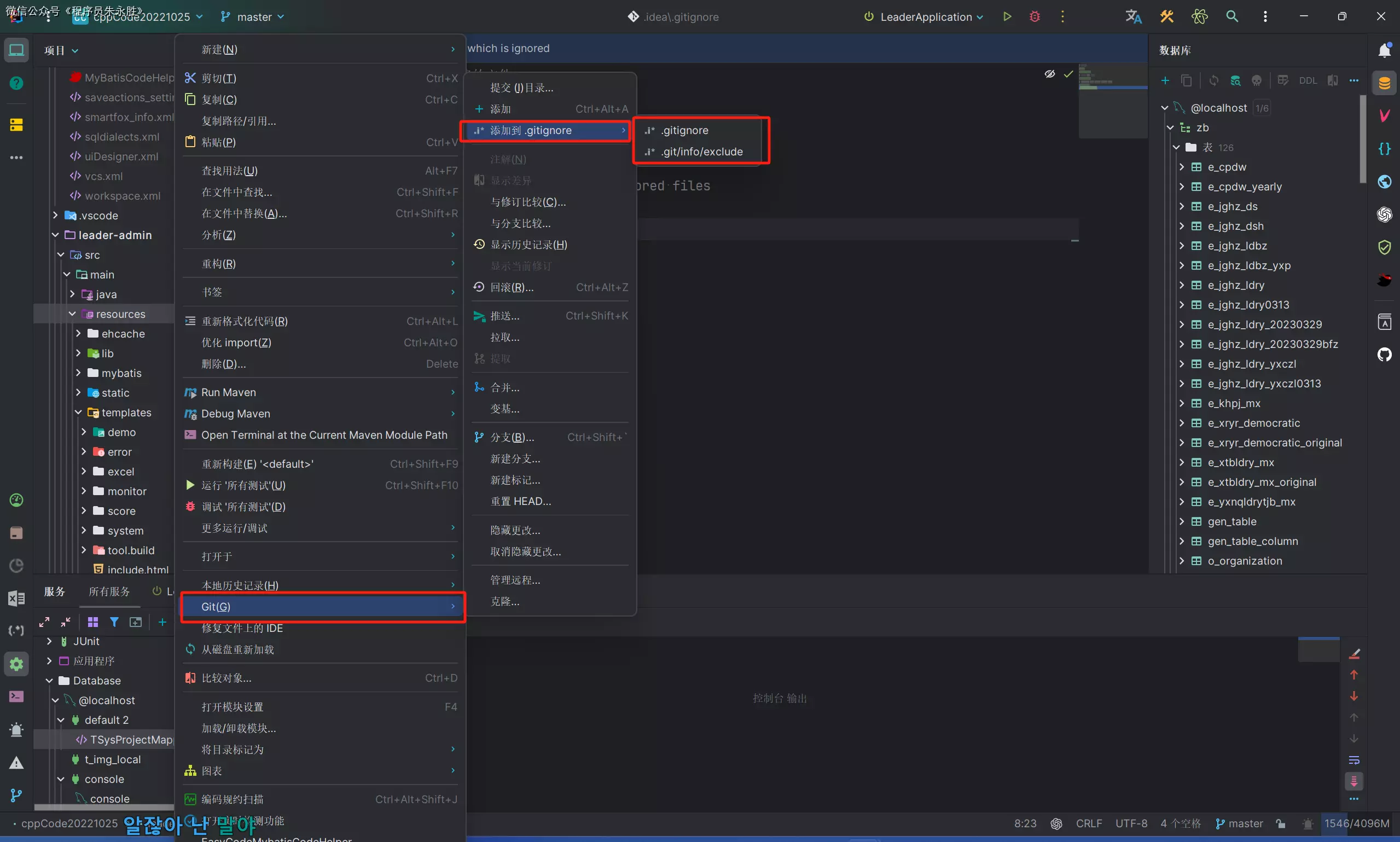Open the GitHub panel on the right sidebar
The image size is (1400, 842).
1384,355
